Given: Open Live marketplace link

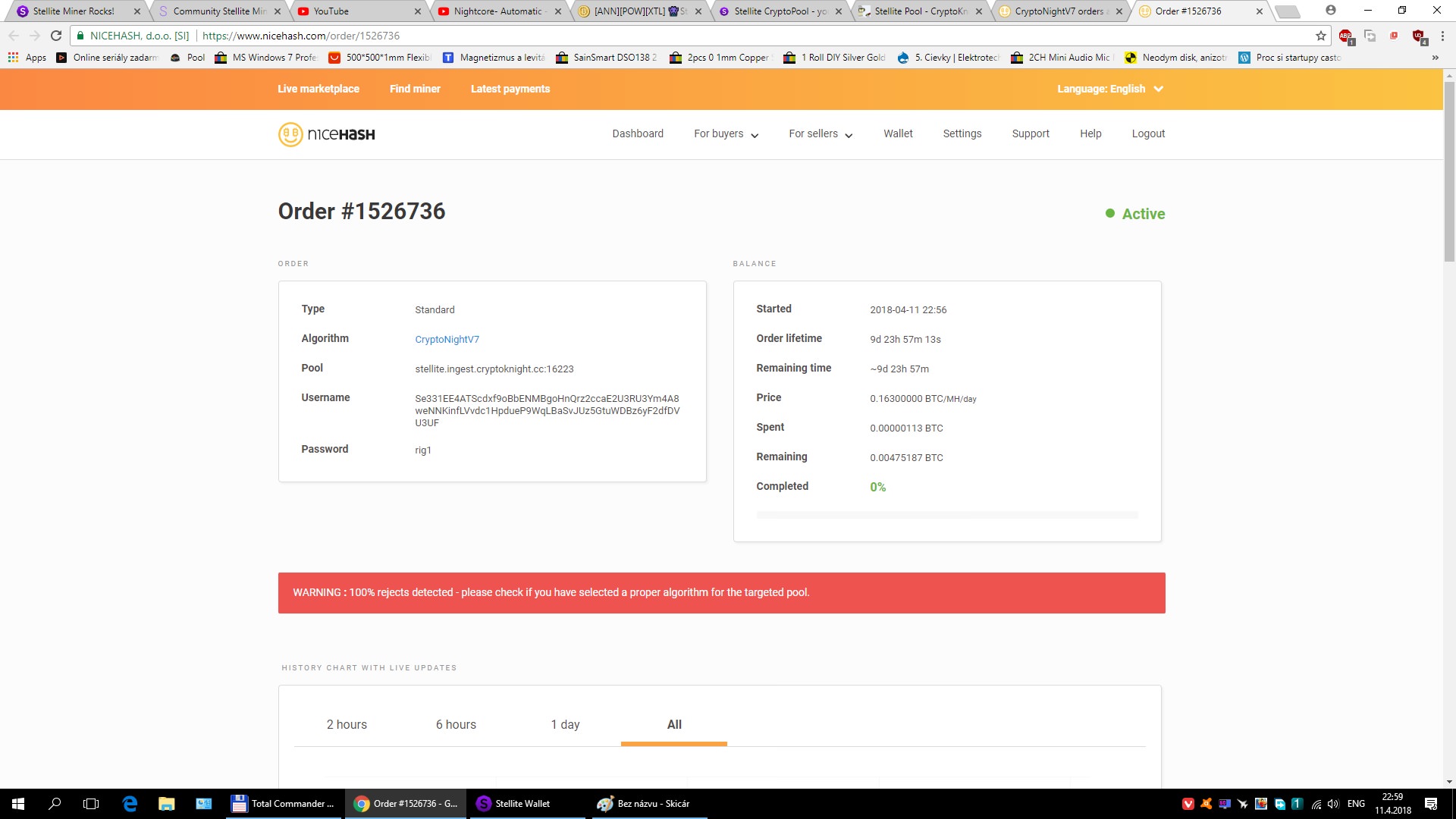Looking at the screenshot, I should pos(318,89).
